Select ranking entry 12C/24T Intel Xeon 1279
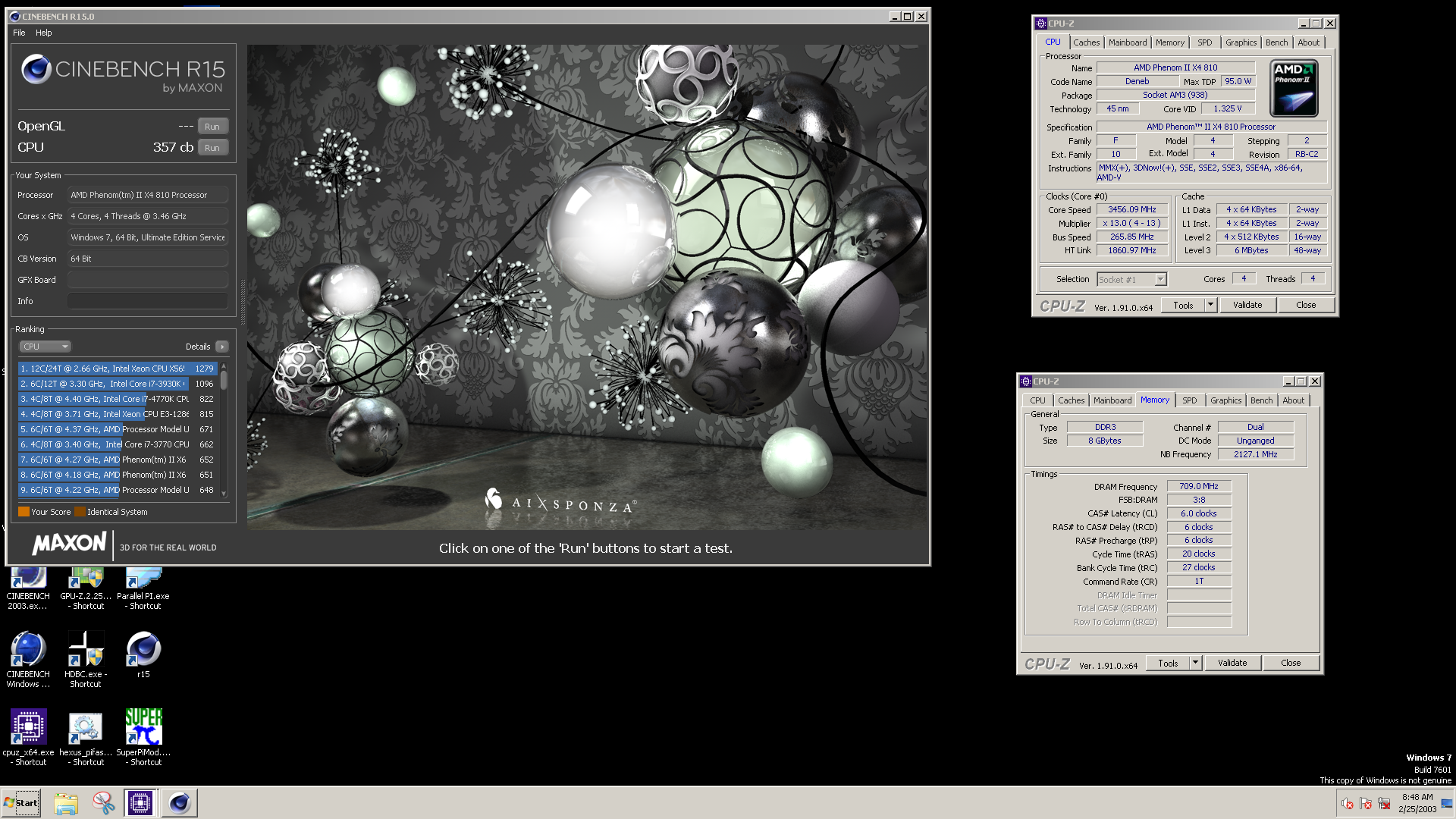 [118, 369]
